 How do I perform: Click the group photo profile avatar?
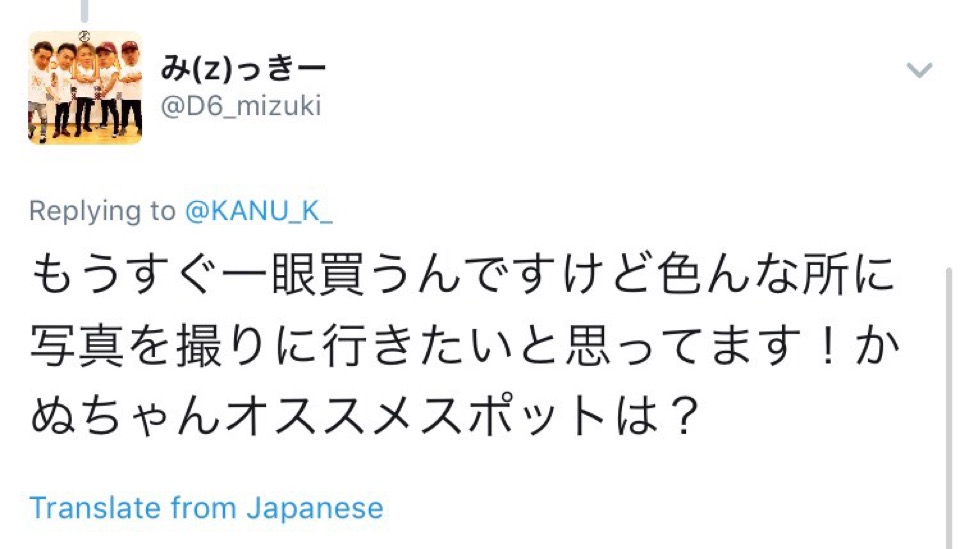85,87
